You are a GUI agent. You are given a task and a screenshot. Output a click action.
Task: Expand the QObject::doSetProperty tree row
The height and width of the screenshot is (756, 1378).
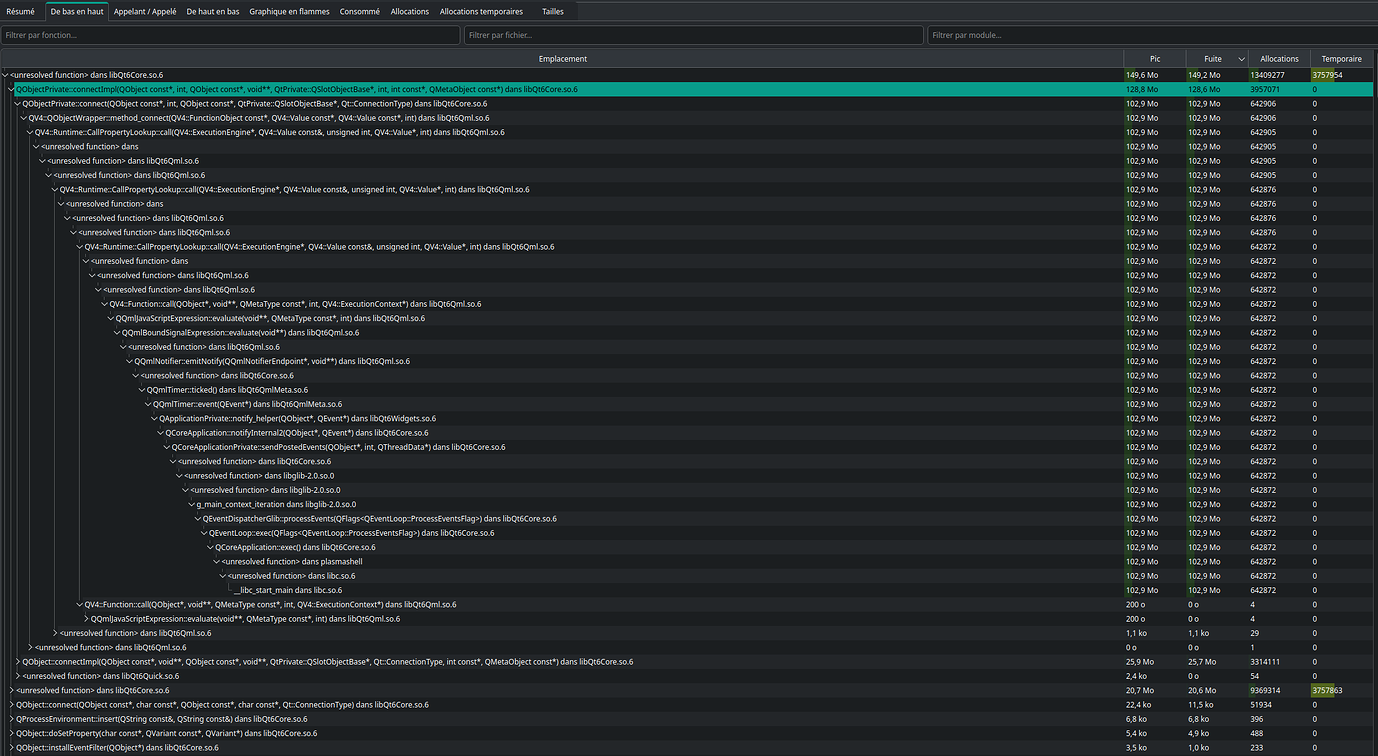tap(11, 732)
